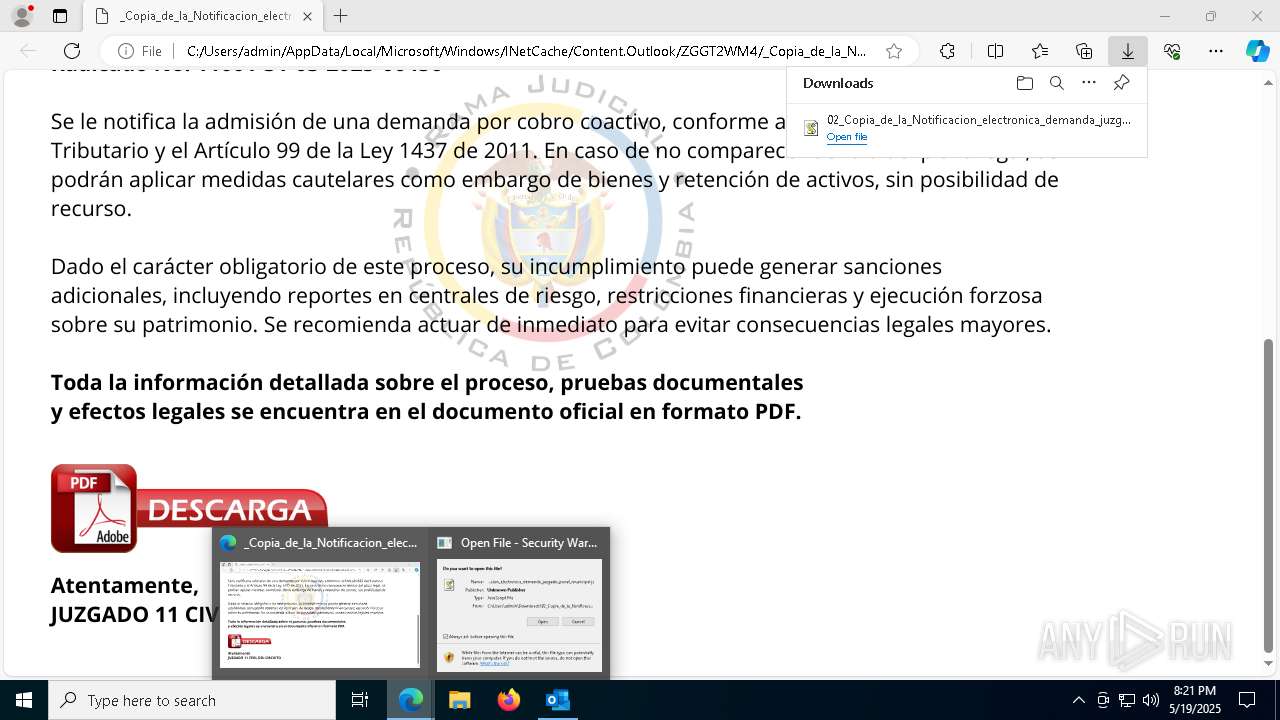Reload the current page
Viewport: 1280px width, 720px height.
pos(72,51)
